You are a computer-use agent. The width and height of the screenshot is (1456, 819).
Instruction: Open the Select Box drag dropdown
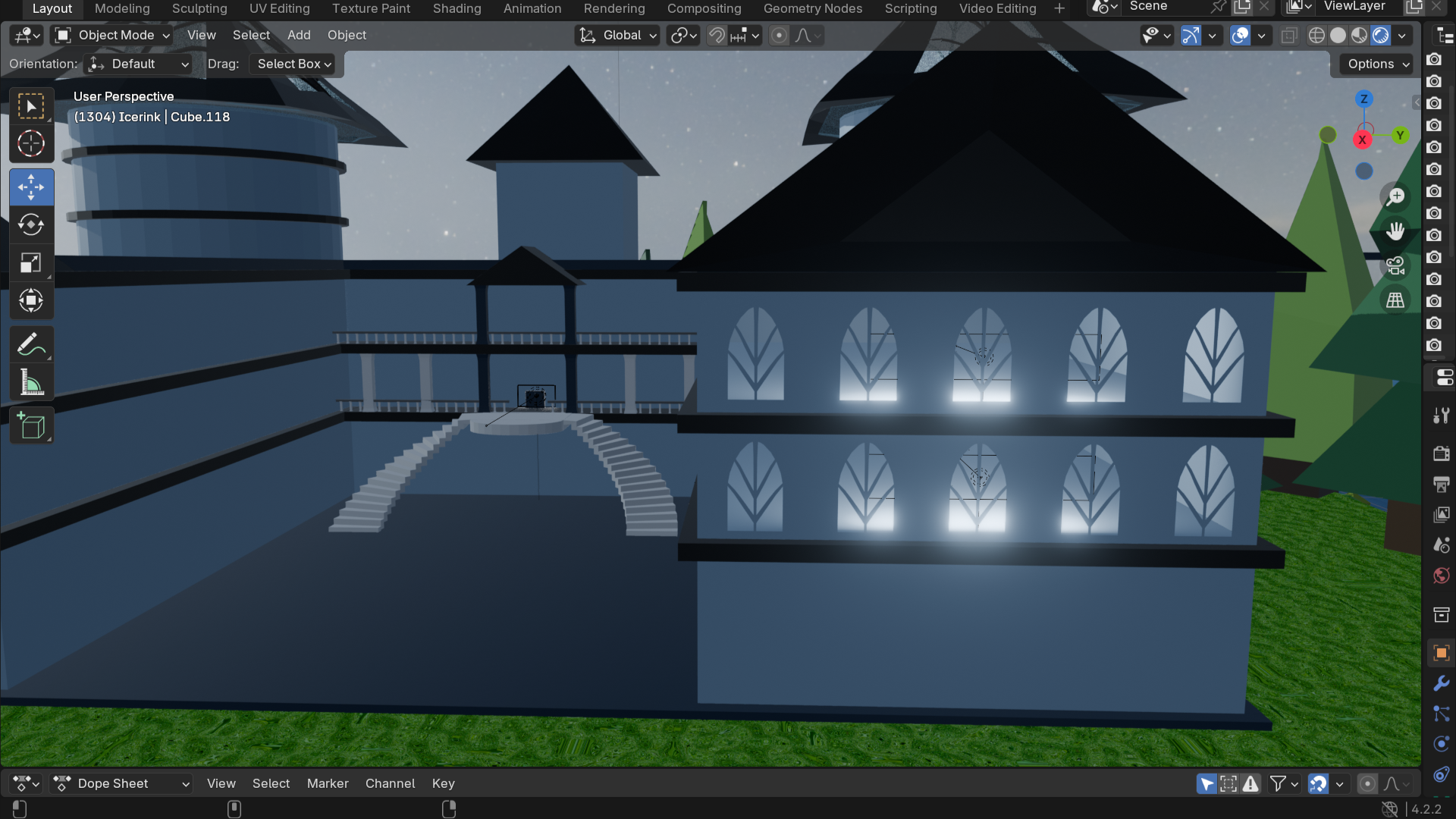coord(293,64)
